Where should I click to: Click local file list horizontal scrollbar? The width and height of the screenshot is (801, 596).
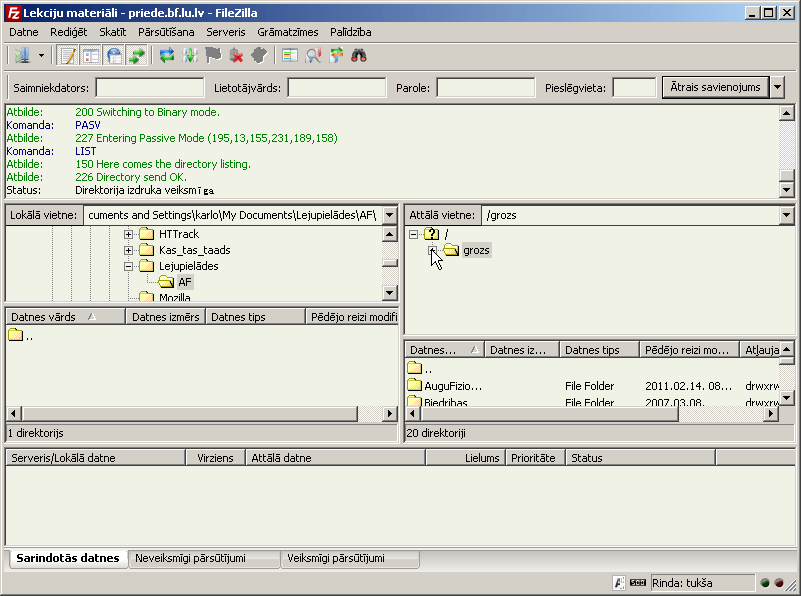click(x=190, y=414)
